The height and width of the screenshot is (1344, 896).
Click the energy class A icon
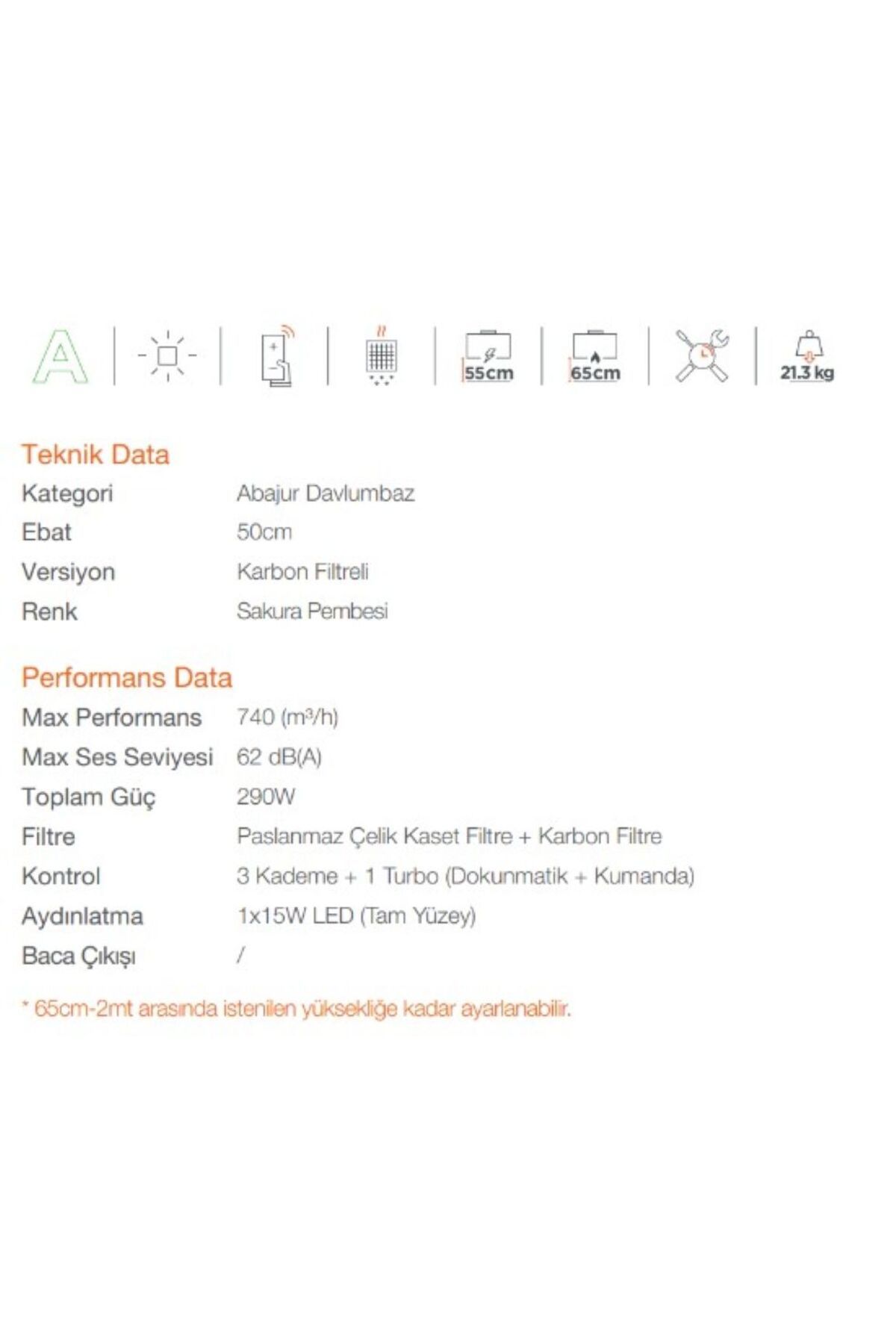pos(60,356)
